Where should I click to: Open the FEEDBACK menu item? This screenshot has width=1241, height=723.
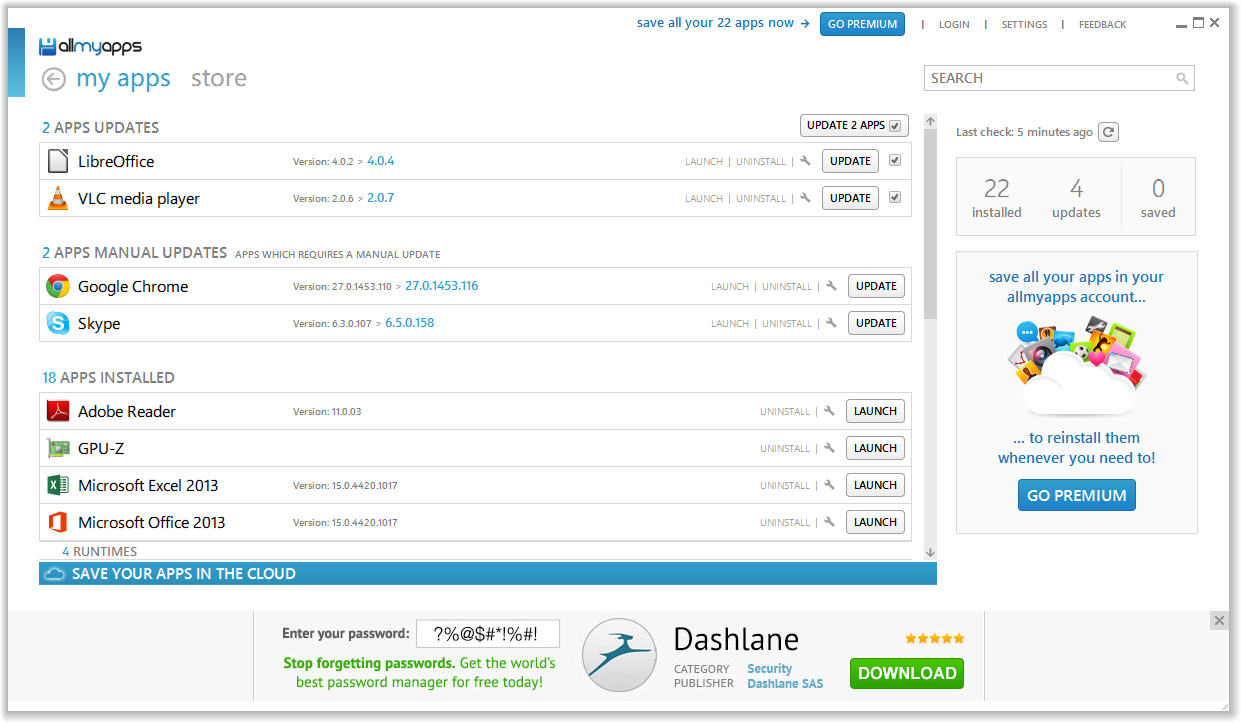1102,24
